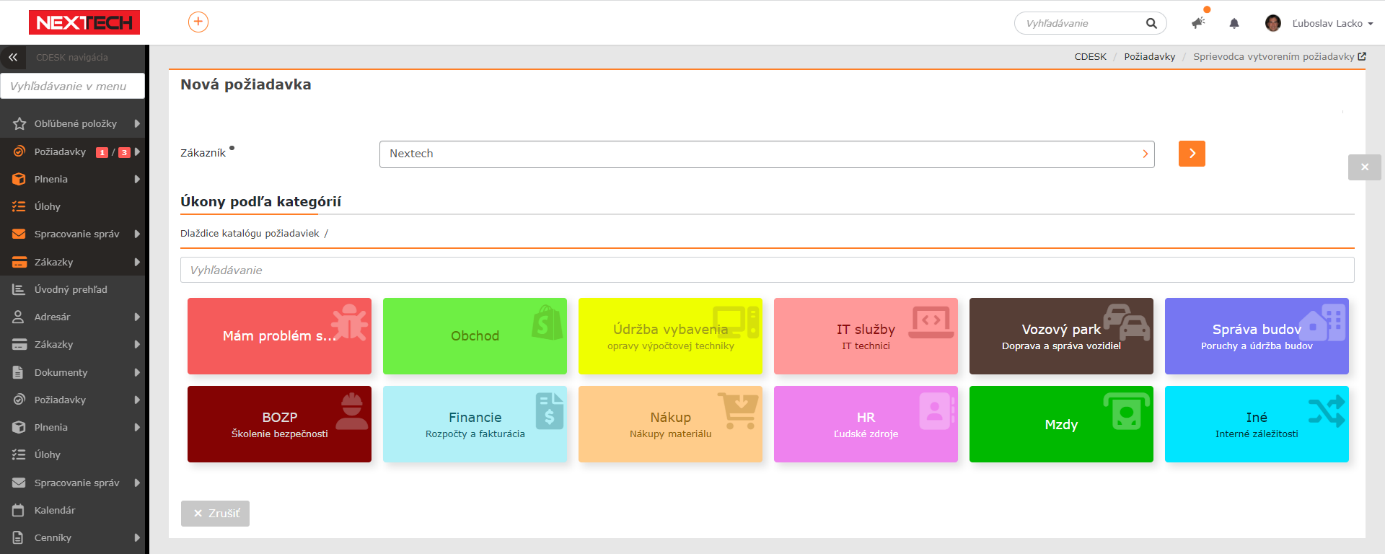The width and height of the screenshot is (1385, 554).
Task: Open the notifications bell icon
Action: click(1234, 23)
